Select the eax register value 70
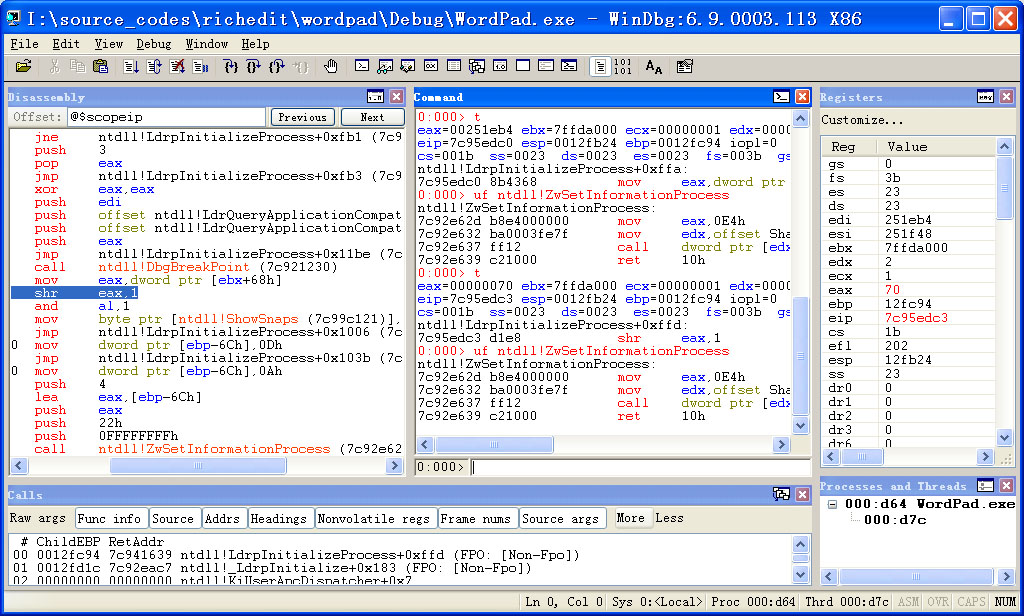This screenshot has width=1024, height=616. point(892,290)
